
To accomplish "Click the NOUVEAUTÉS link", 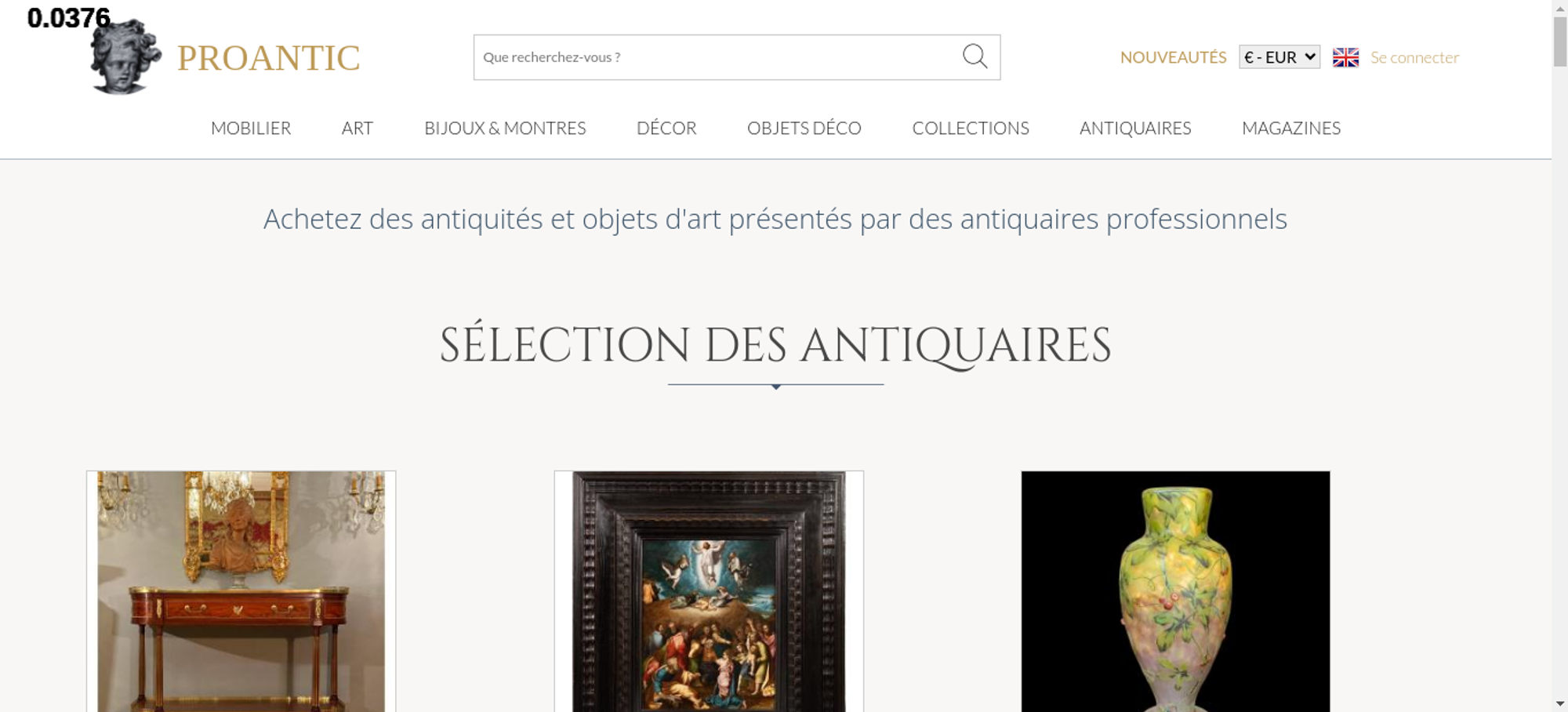I will click(1173, 57).
